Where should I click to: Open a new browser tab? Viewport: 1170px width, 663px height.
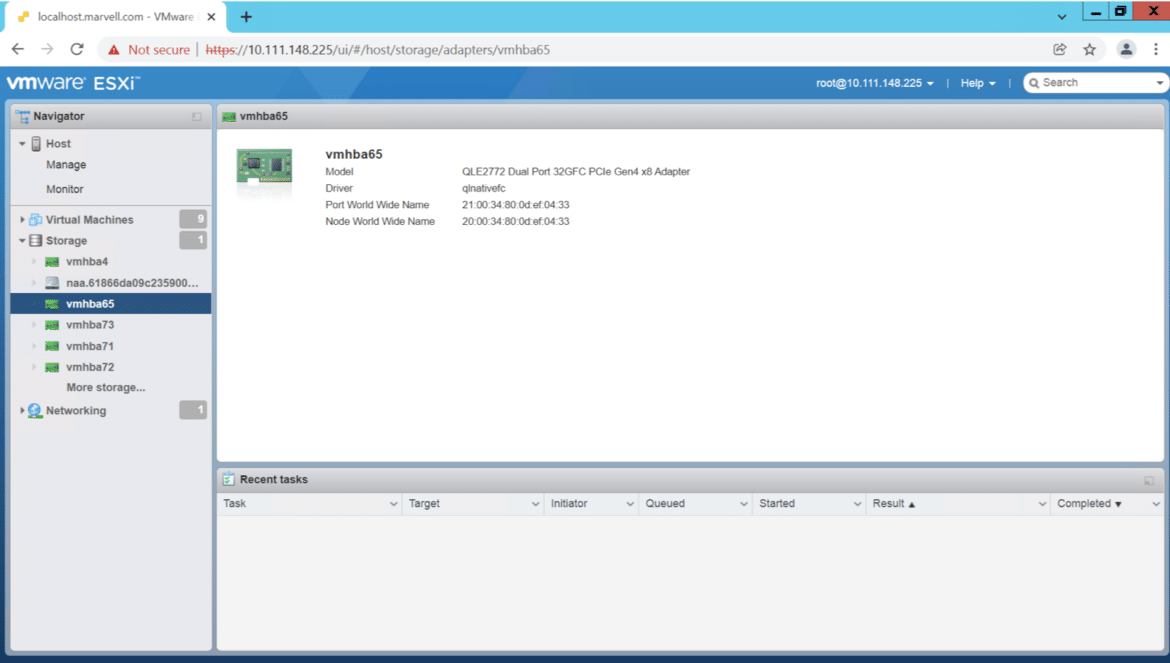(x=245, y=16)
